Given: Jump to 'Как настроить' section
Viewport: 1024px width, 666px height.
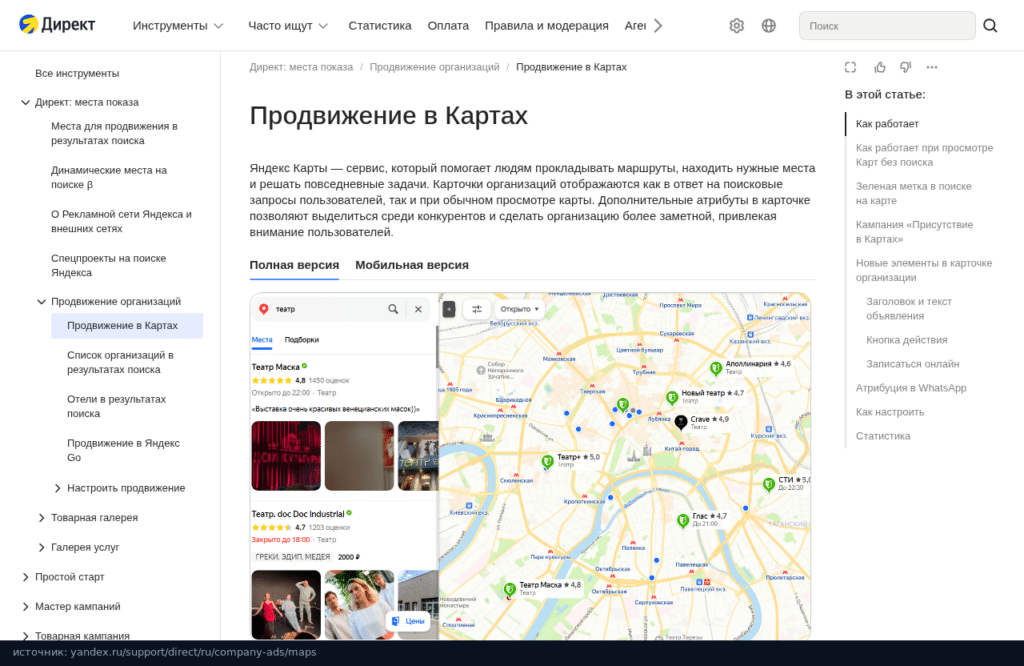Looking at the screenshot, I should pyautogui.click(x=889, y=413).
